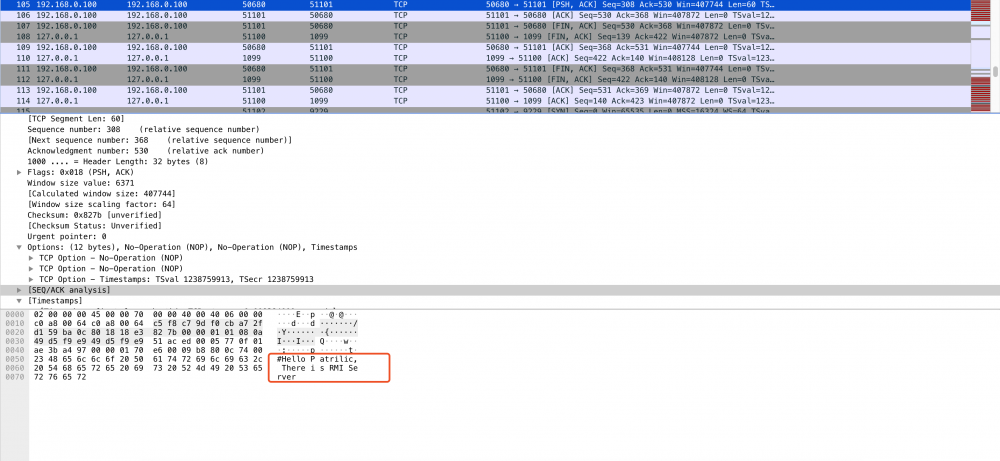Expand the [SEQ/ACK analysis] node
This screenshot has width=1000, height=461.
tap(19, 290)
